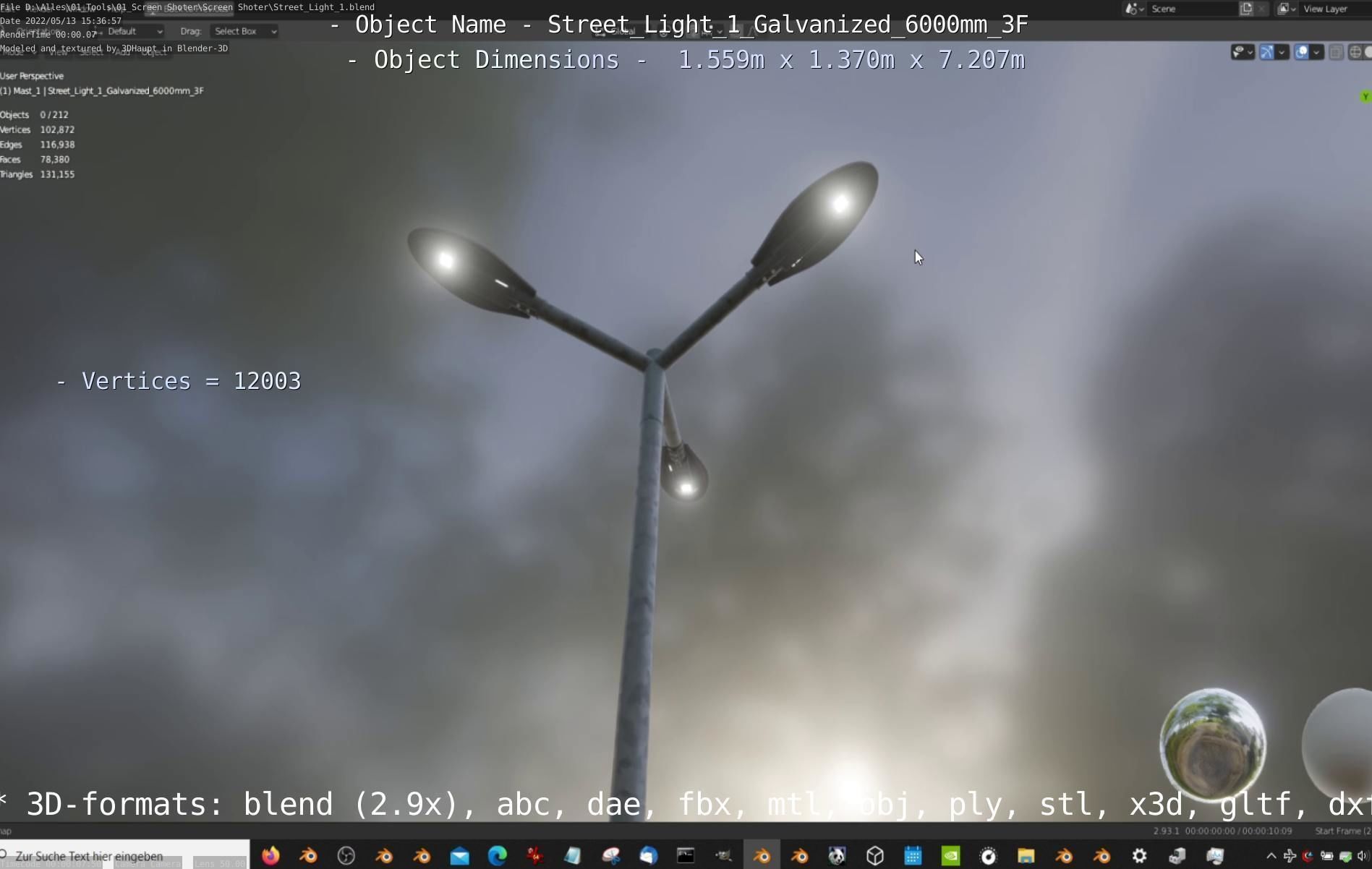Click the battery icon in system tray

pyautogui.click(x=1326, y=856)
